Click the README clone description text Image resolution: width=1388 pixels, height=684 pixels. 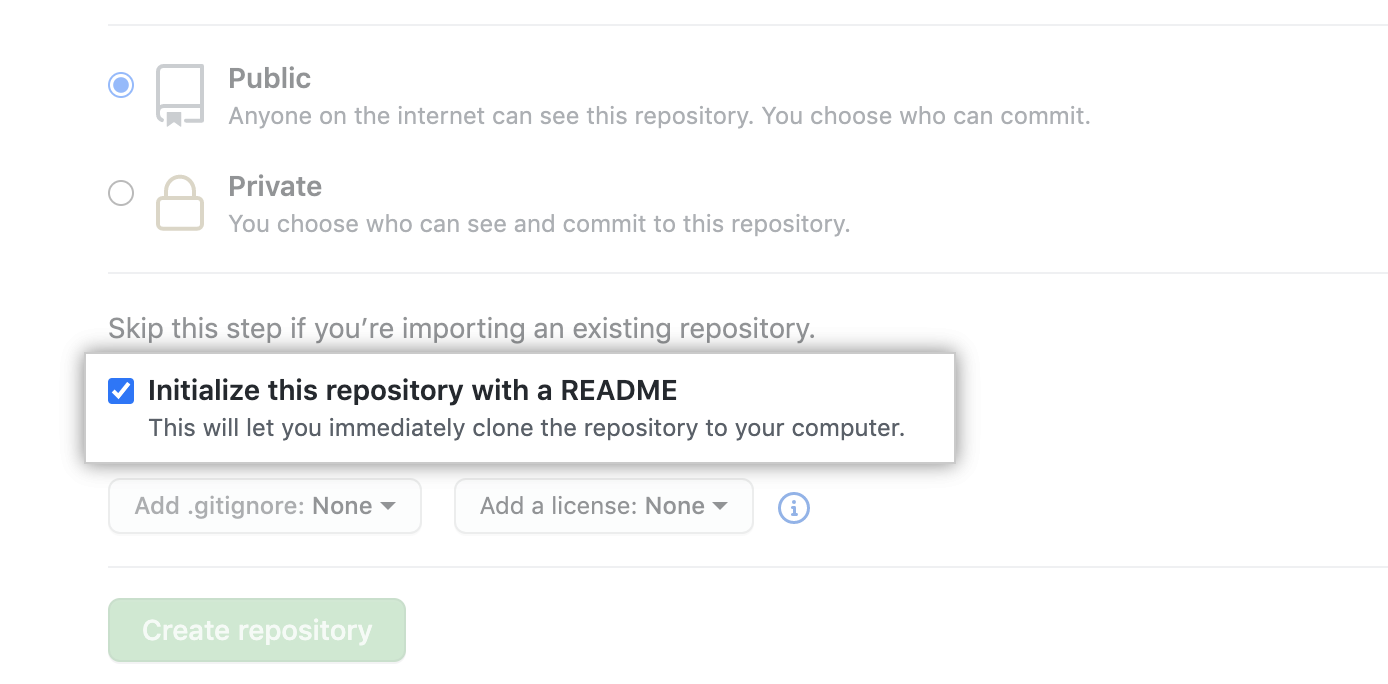[x=526, y=427]
